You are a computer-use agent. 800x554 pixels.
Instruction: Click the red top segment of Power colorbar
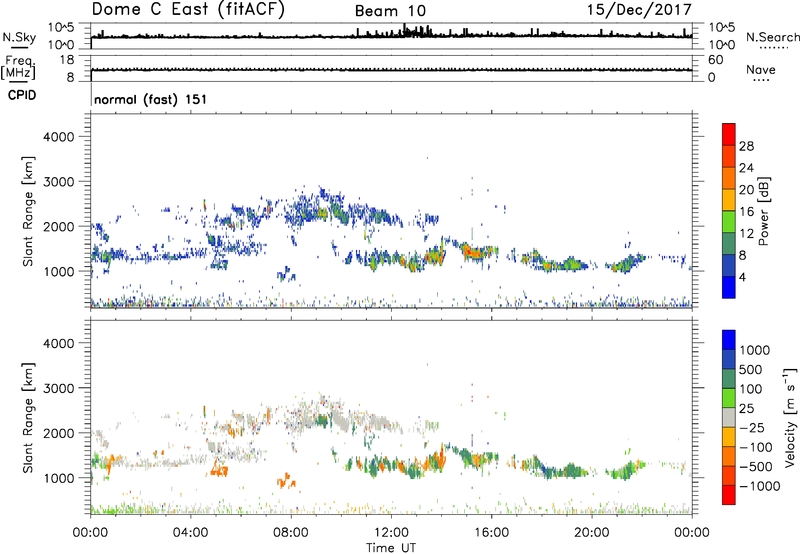tap(729, 134)
